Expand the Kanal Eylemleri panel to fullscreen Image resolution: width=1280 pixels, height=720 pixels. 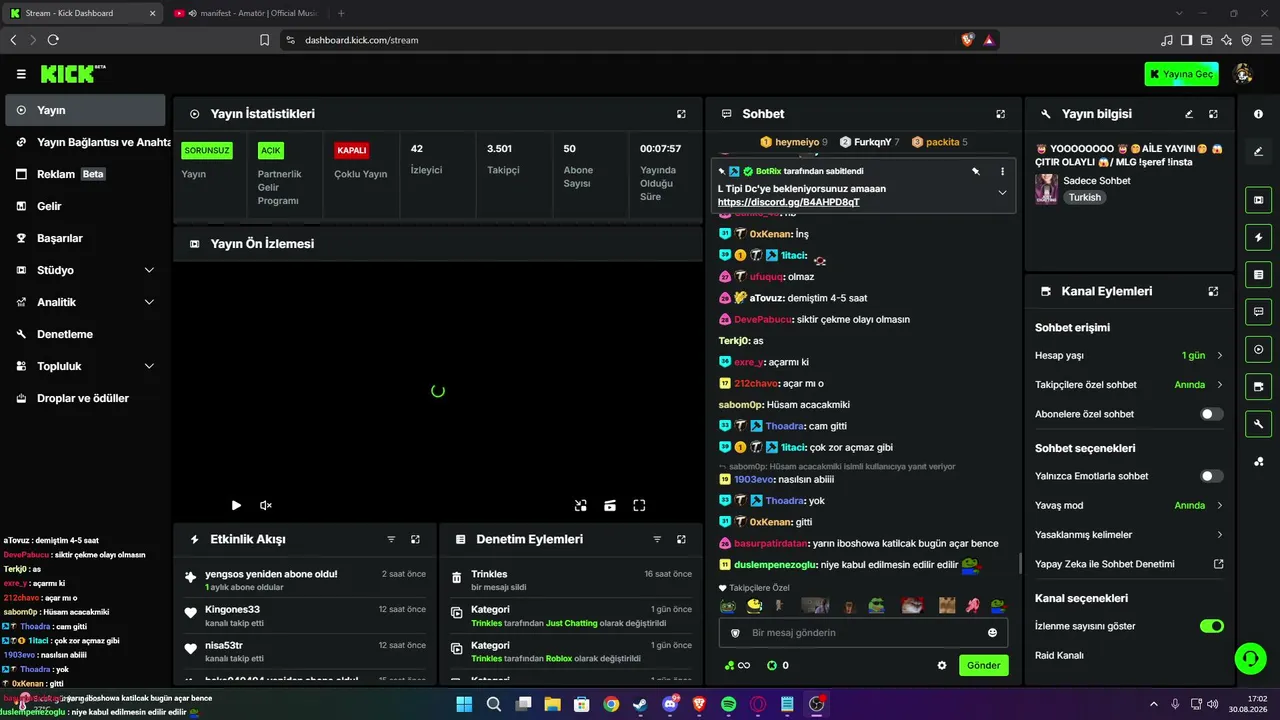[x=1213, y=291]
